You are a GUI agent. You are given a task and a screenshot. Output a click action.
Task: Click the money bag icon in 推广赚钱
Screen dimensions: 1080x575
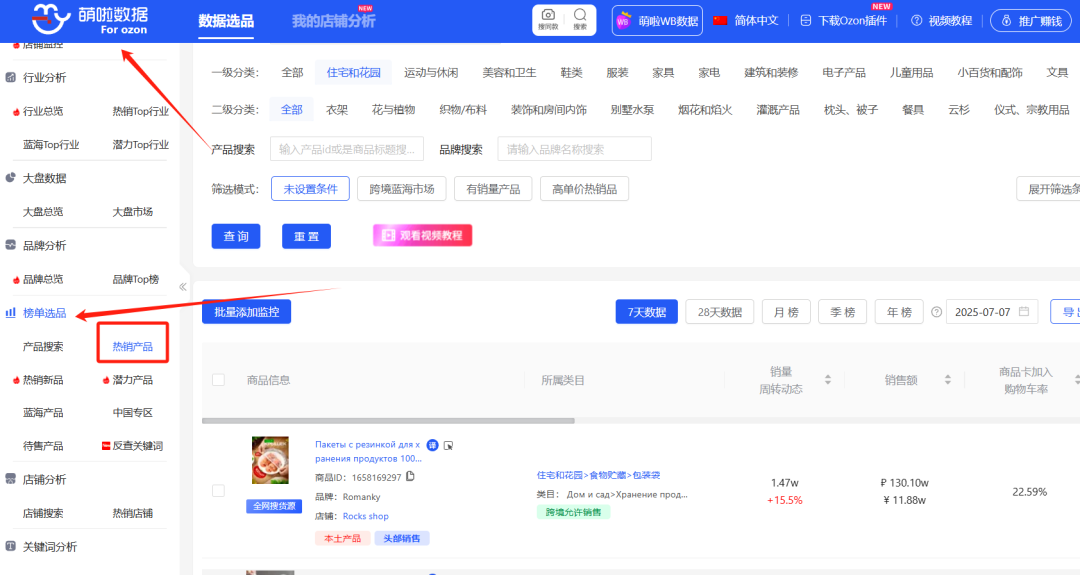pos(1006,21)
